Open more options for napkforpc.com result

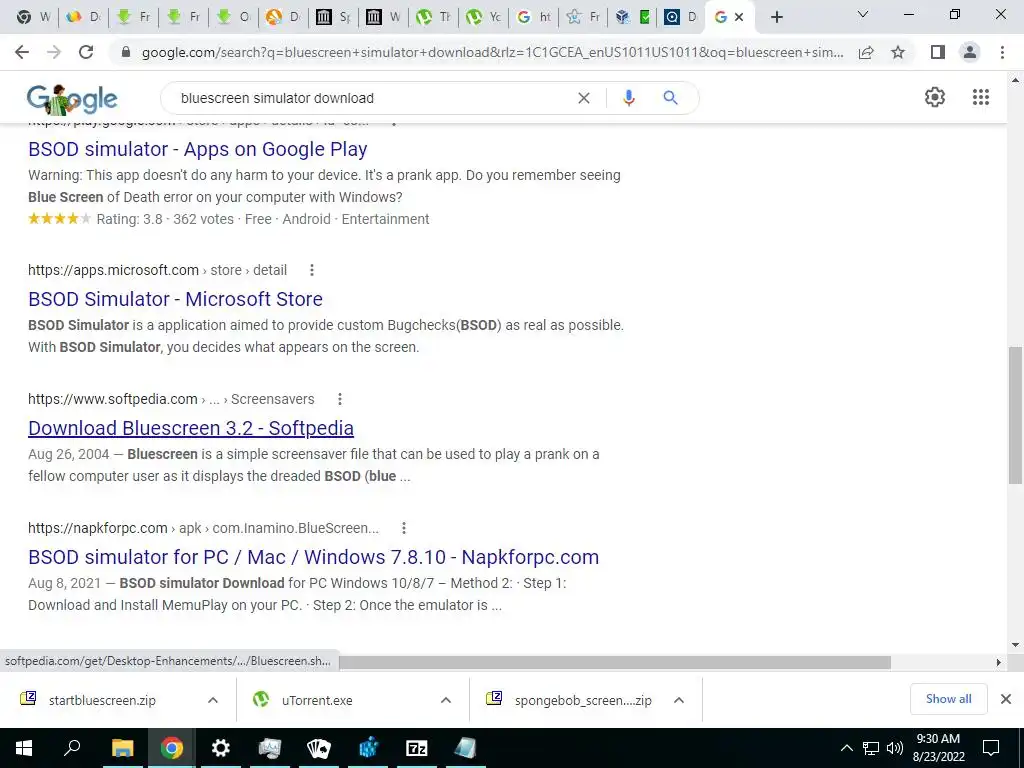[x=404, y=528]
